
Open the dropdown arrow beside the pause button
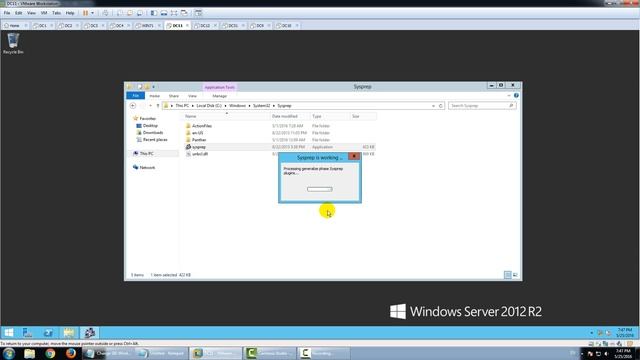click(92, 13)
